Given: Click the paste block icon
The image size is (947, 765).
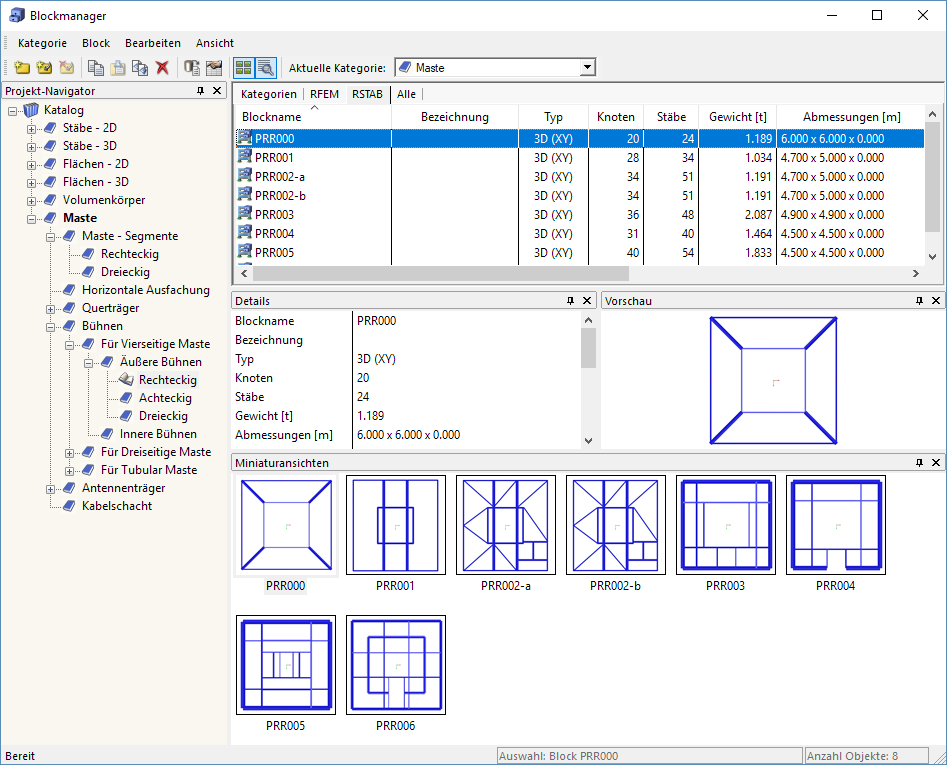Looking at the screenshot, I should coord(118,68).
